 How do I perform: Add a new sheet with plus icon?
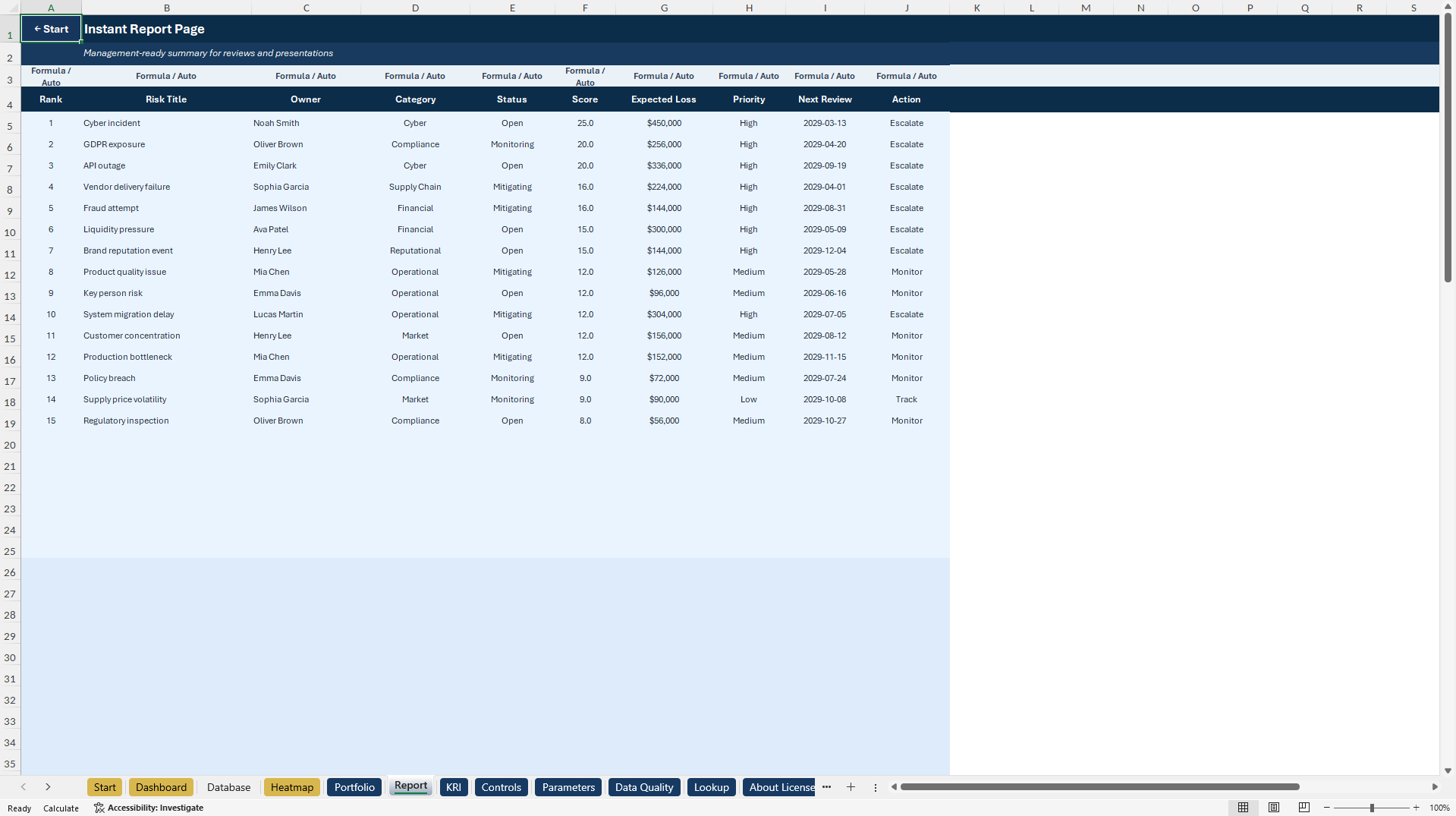(851, 787)
